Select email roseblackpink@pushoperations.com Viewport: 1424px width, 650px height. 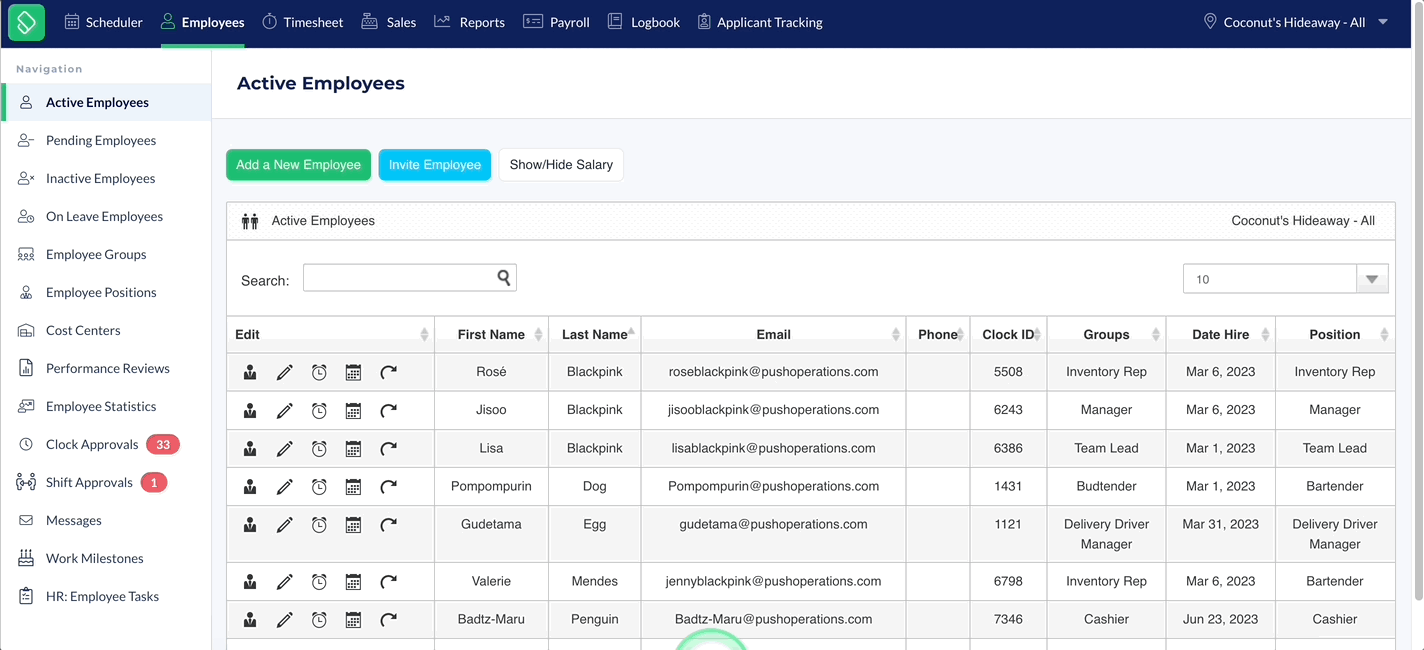(773, 372)
